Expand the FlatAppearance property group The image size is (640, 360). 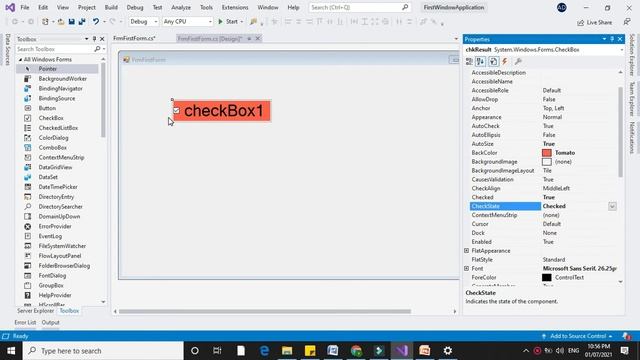(x=467, y=251)
